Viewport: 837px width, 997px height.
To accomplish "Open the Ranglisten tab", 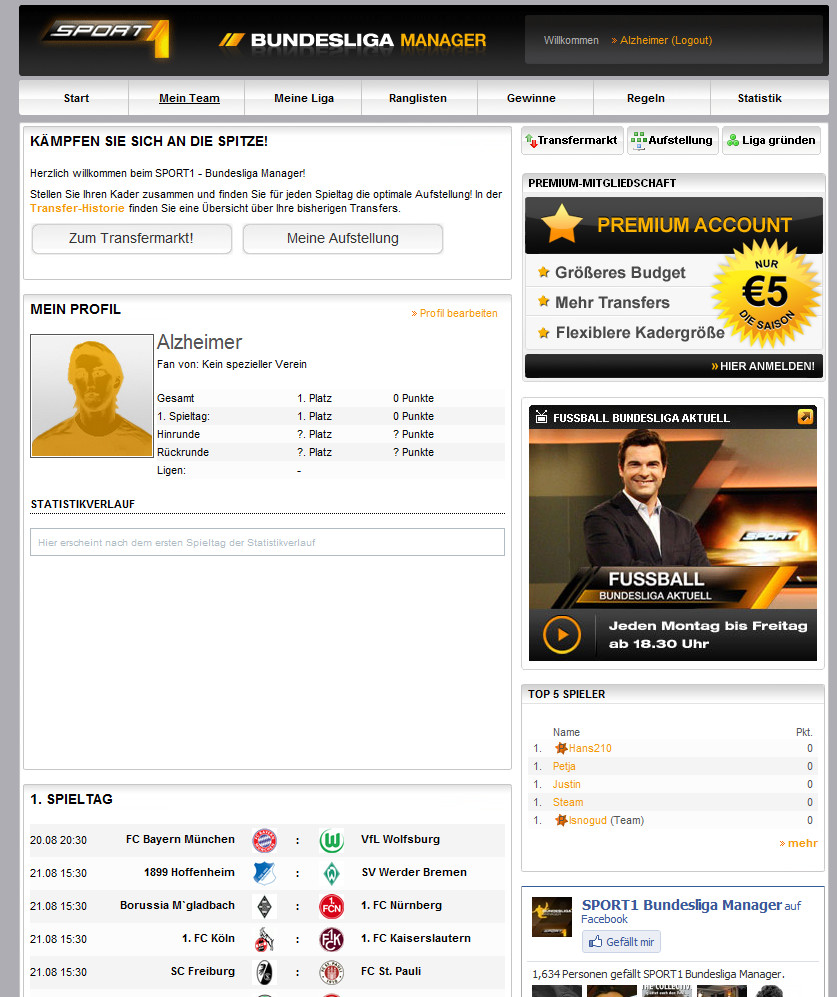I will [418, 98].
